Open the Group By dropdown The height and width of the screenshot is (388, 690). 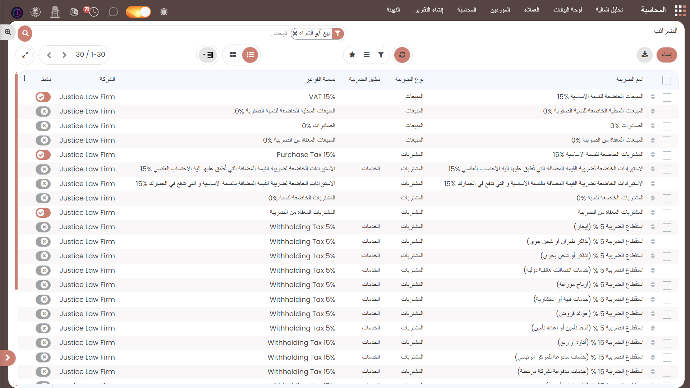point(367,55)
